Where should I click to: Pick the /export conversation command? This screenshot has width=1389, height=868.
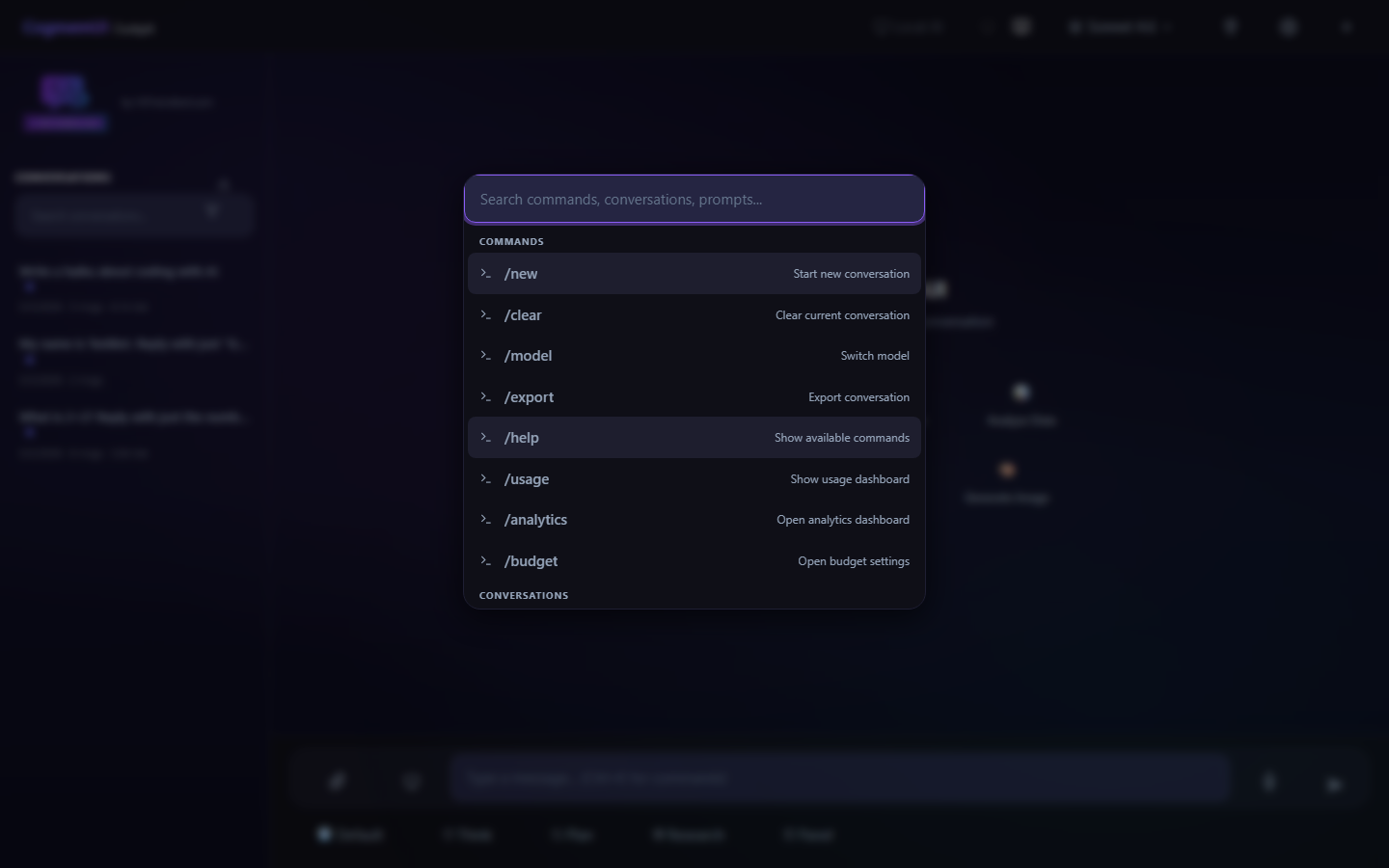(x=694, y=397)
